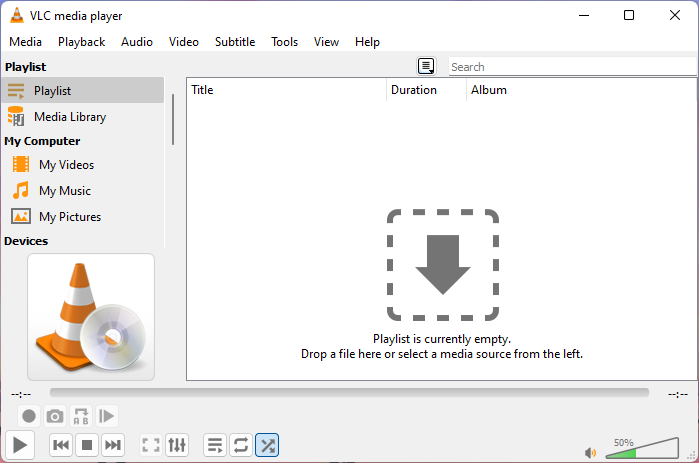699x463 pixels.
Task: Toggle the loop repeat mode
Action: [241, 445]
